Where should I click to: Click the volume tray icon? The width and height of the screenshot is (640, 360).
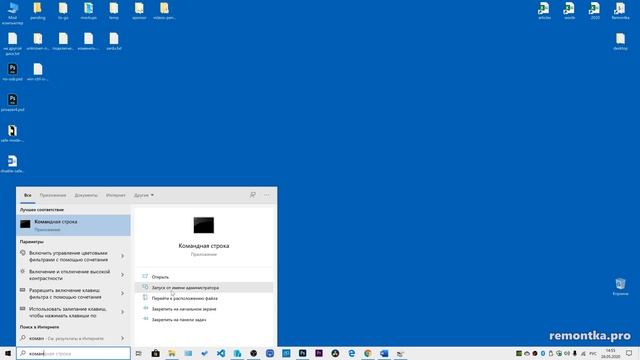[x=567, y=353]
